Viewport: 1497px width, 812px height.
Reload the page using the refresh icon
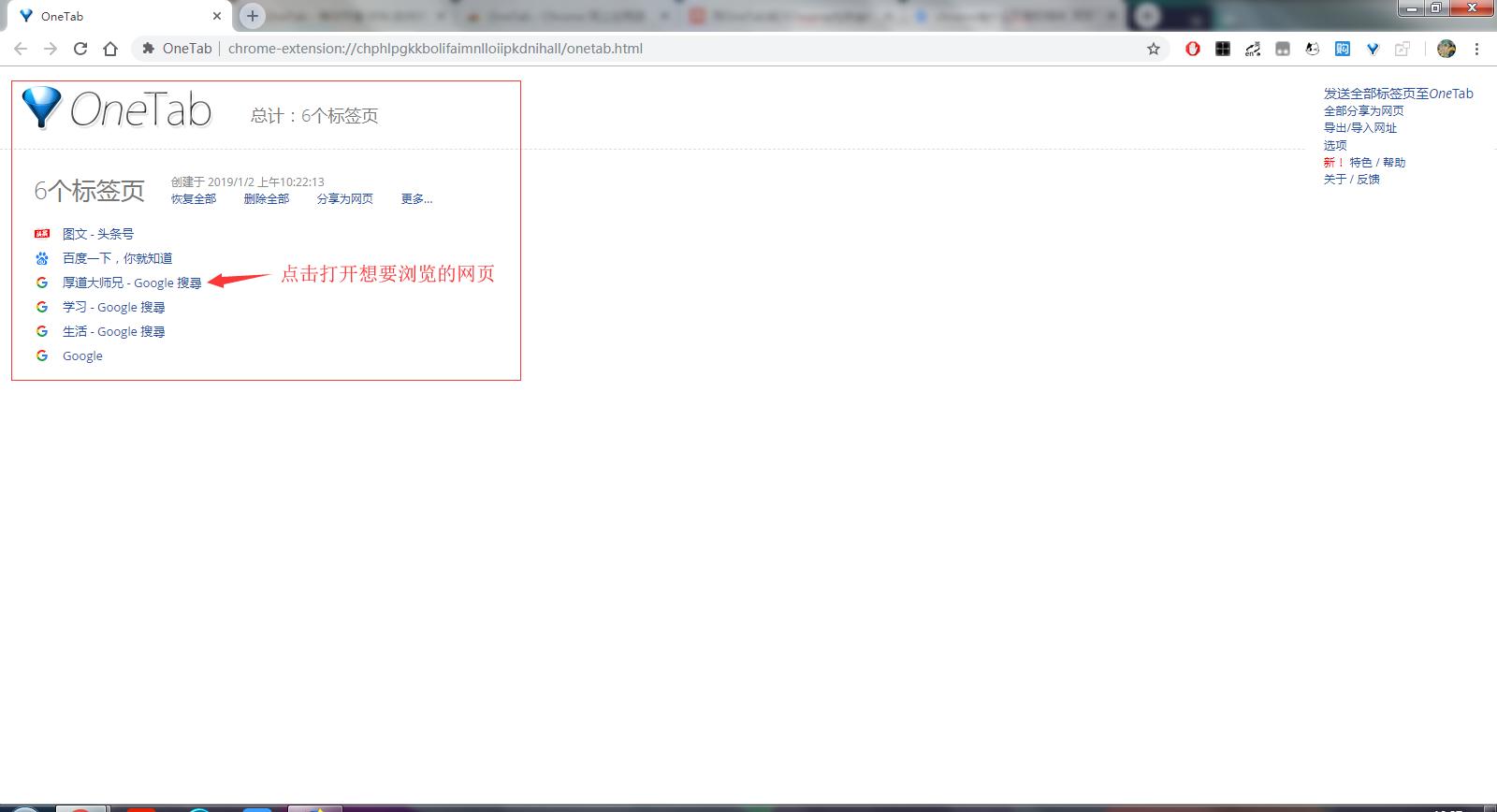click(80, 49)
